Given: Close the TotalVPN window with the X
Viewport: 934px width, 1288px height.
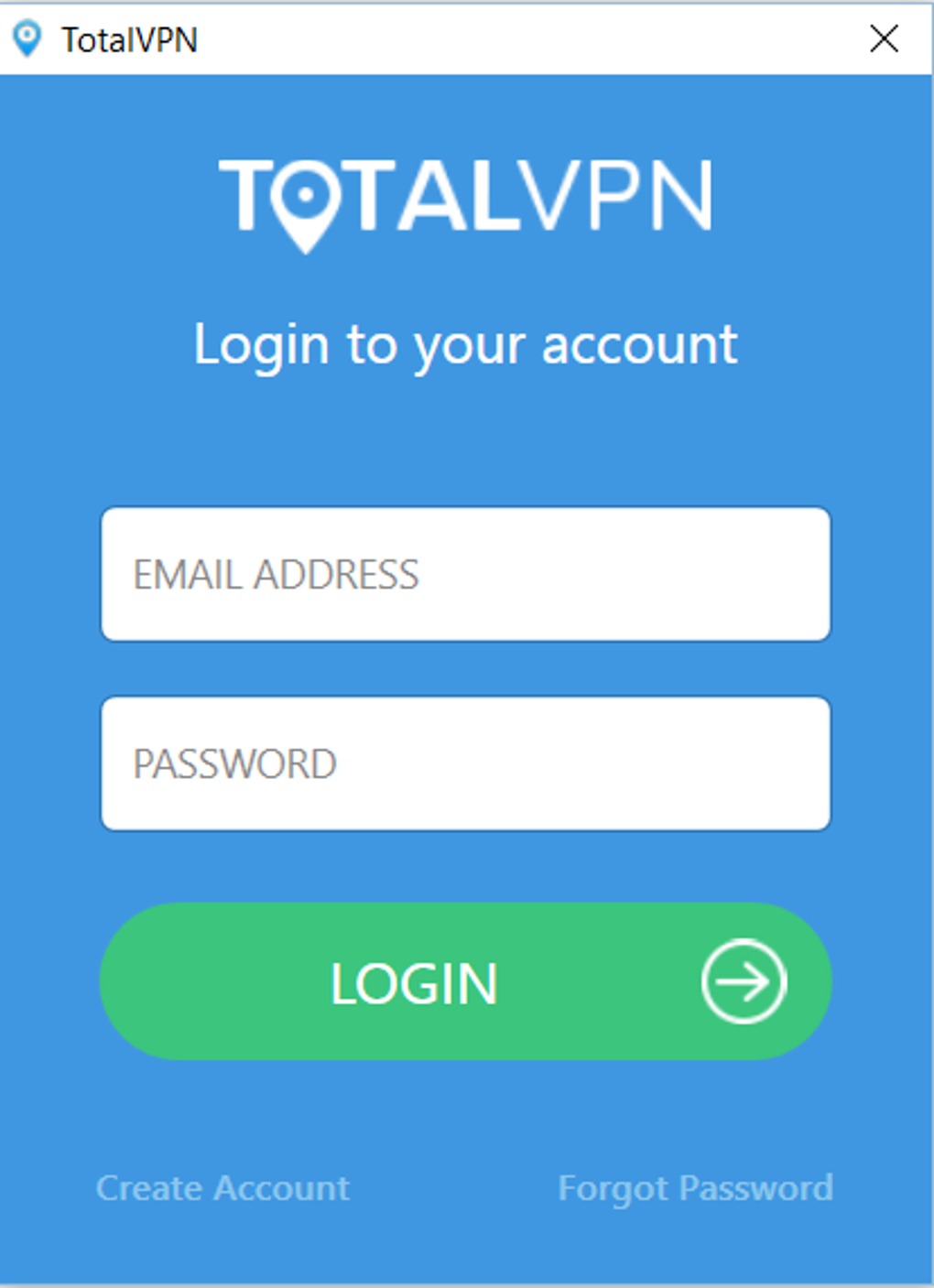Looking at the screenshot, I should tap(884, 38).
